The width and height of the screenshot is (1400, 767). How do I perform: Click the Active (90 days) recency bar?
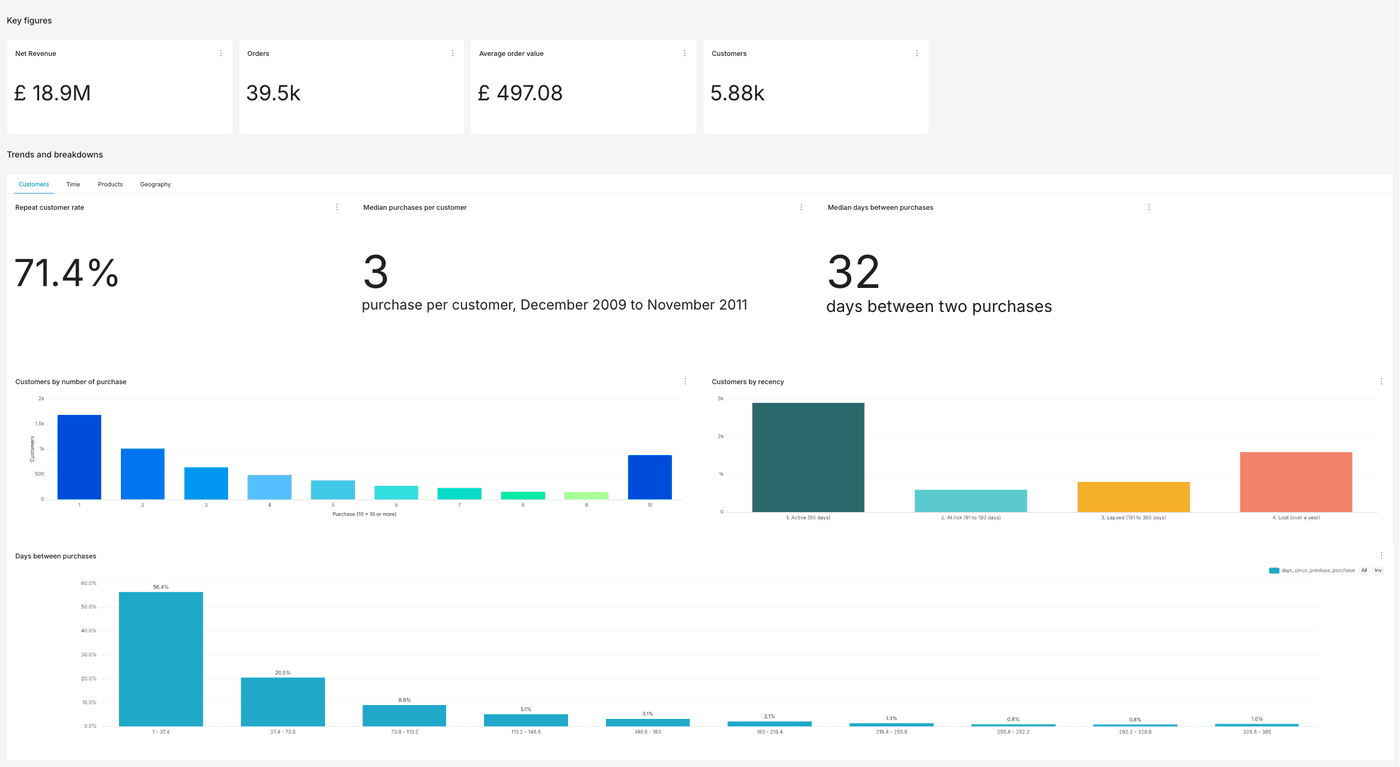pos(808,458)
